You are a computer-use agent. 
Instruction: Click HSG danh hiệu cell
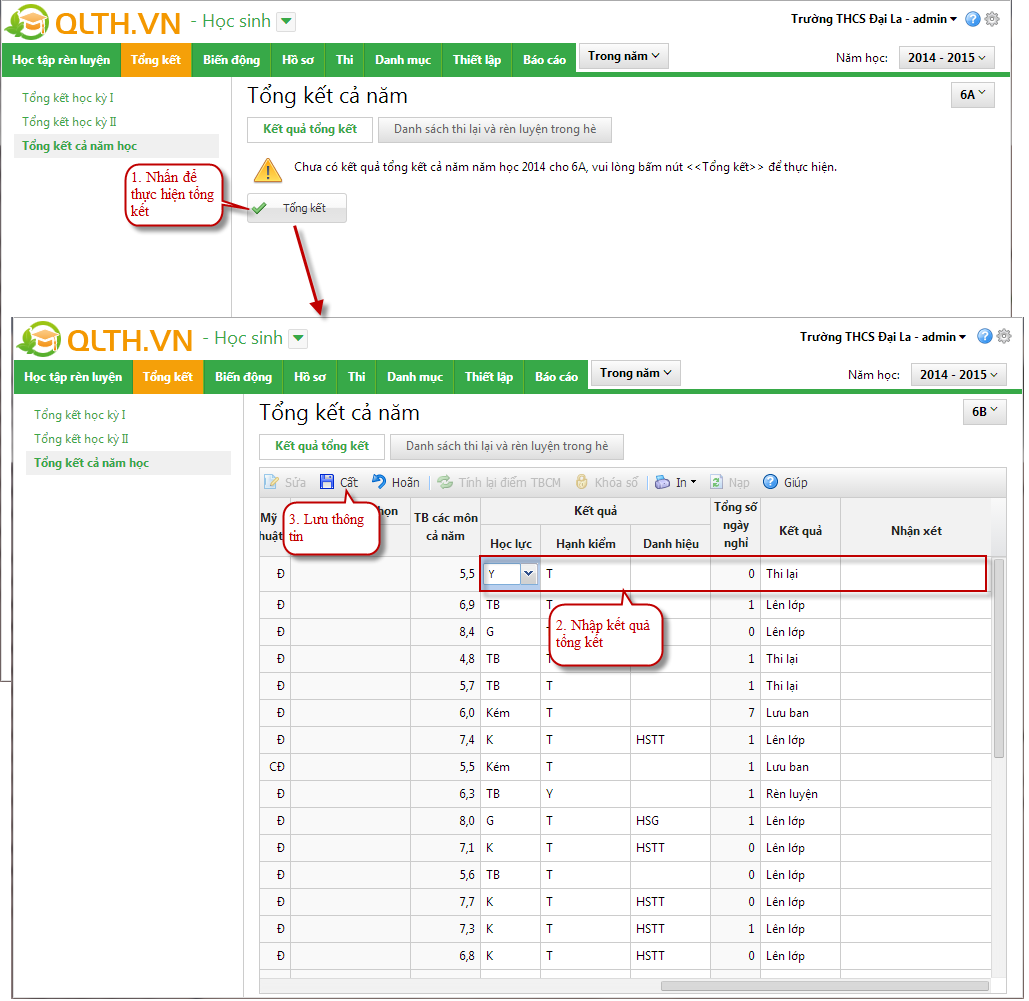coord(670,820)
